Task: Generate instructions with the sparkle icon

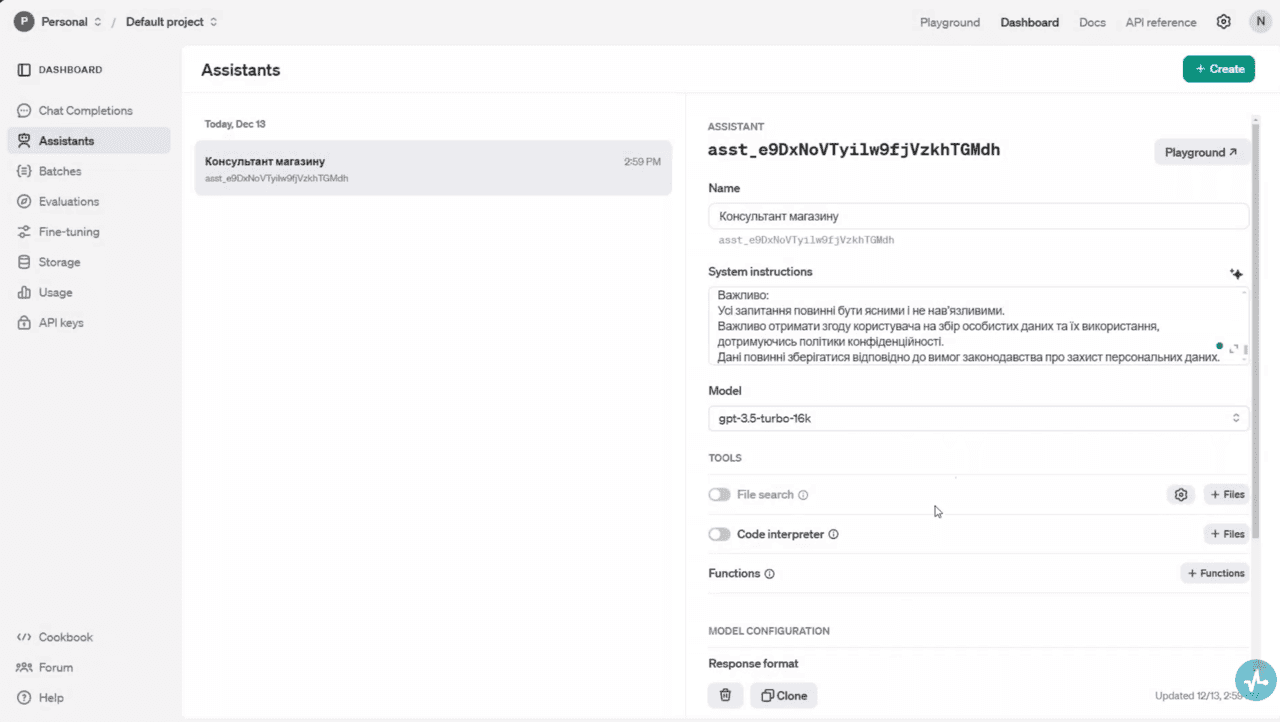Action: [x=1236, y=273]
